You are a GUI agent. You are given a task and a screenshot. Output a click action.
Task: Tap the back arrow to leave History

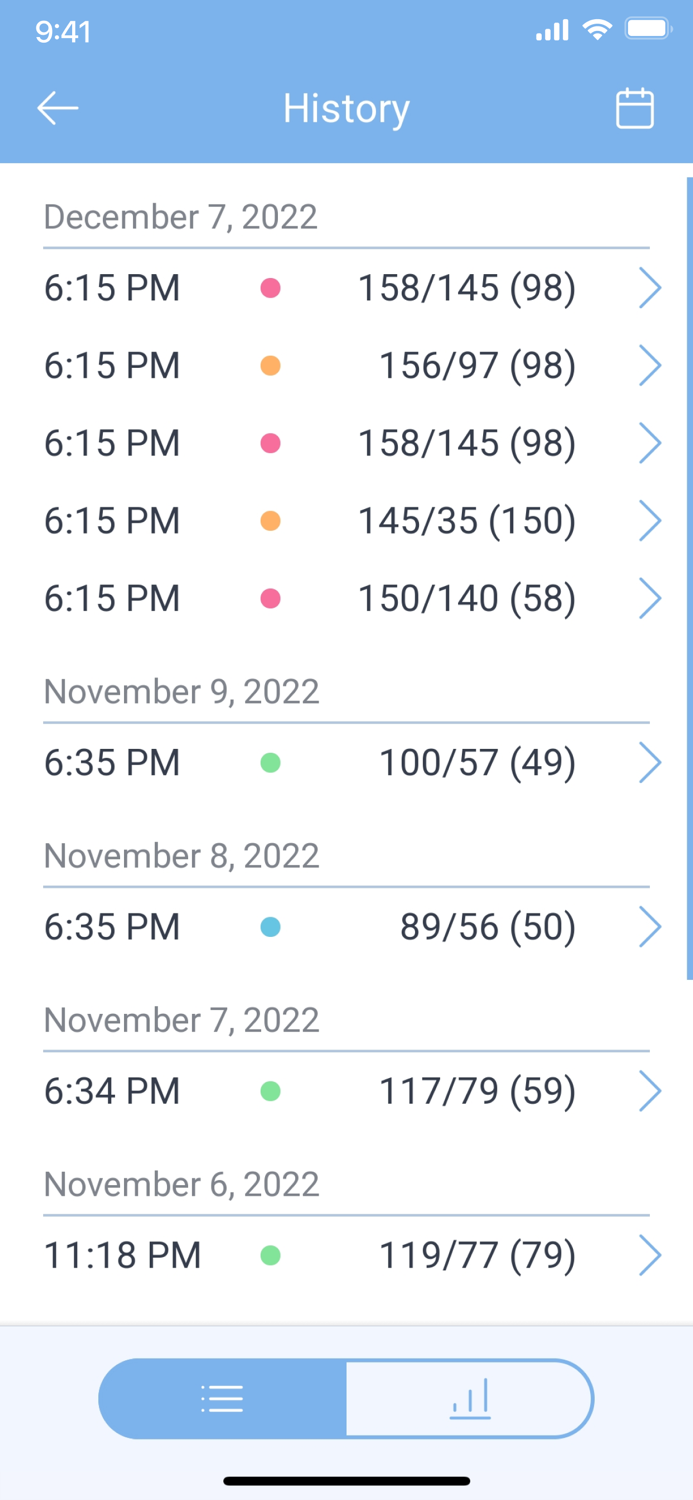pos(57,108)
